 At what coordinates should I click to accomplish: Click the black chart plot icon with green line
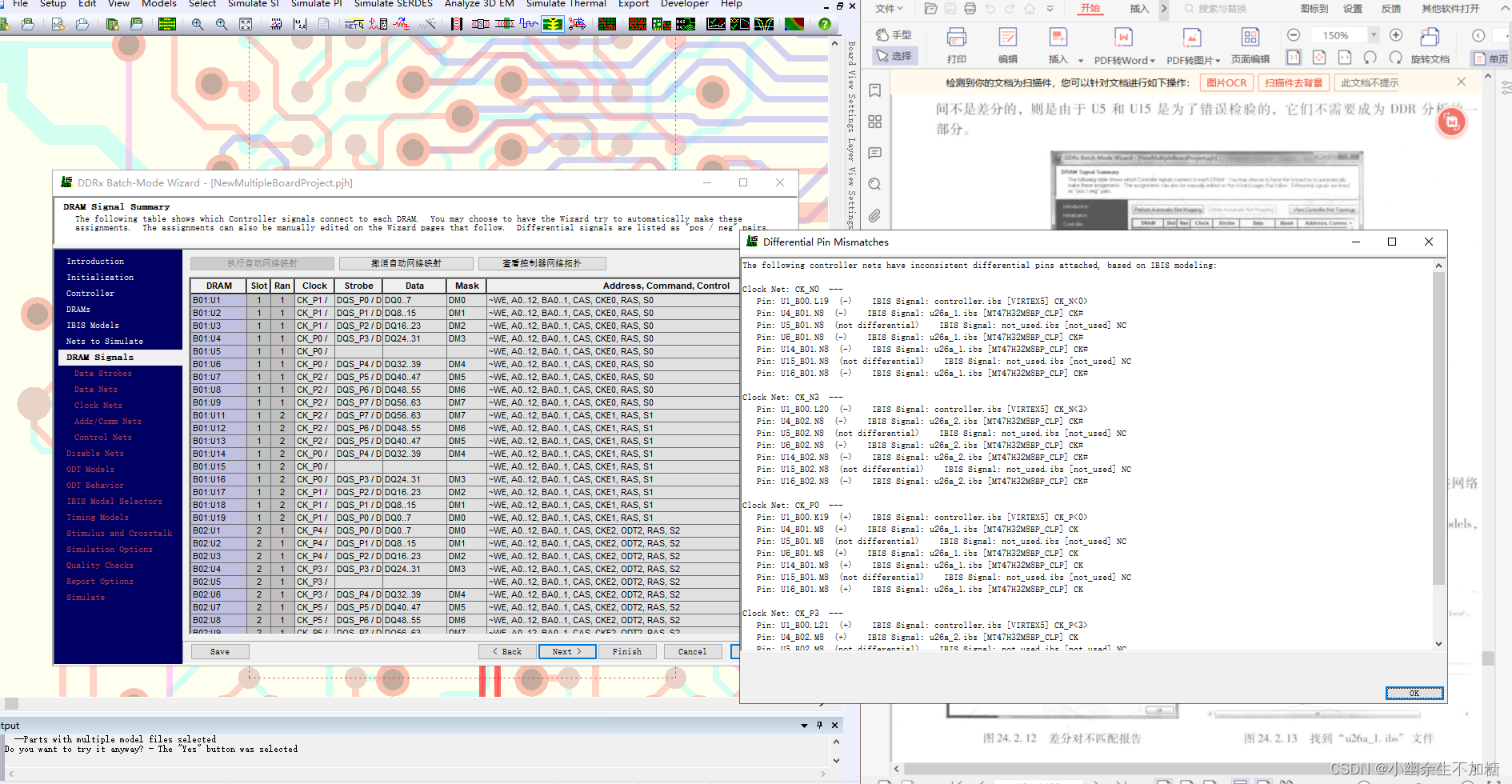pyautogui.click(x=716, y=24)
